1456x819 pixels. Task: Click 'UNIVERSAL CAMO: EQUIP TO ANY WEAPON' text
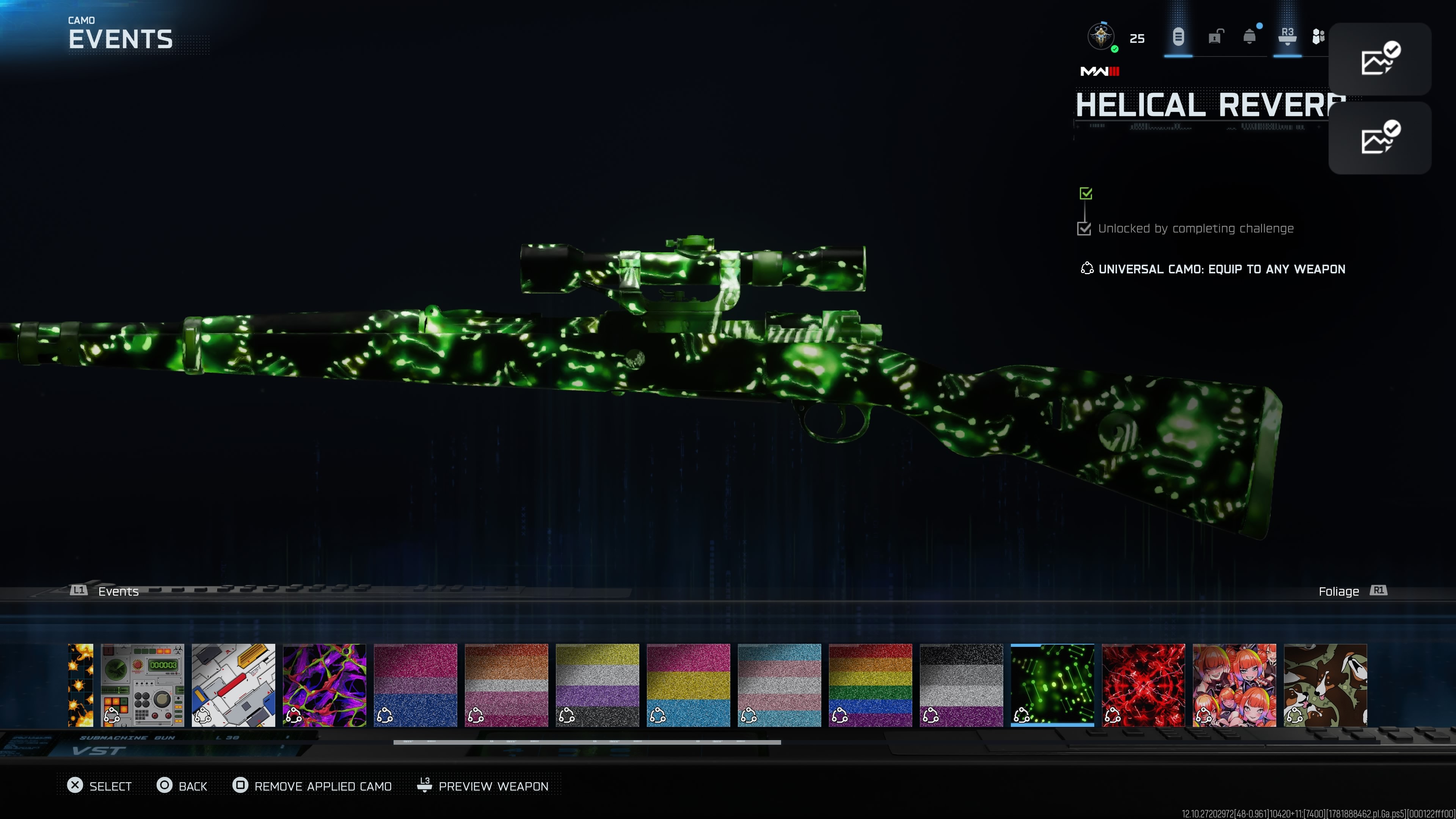(1221, 269)
